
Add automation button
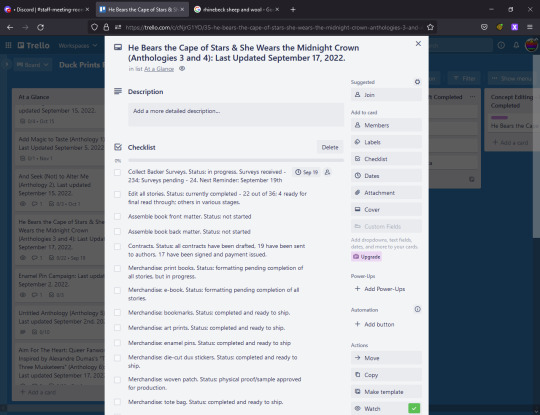click(x=386, y=324)
